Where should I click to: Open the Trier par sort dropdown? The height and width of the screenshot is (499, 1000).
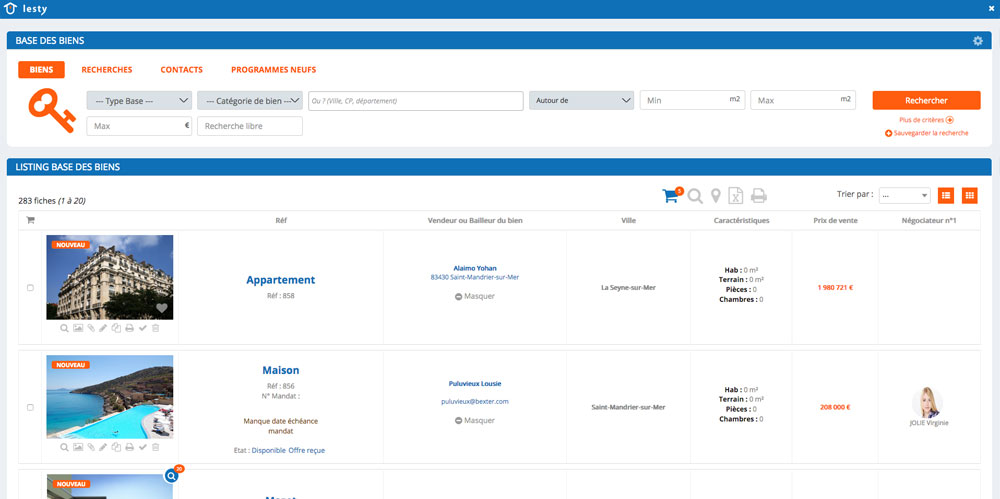point(904,195)
